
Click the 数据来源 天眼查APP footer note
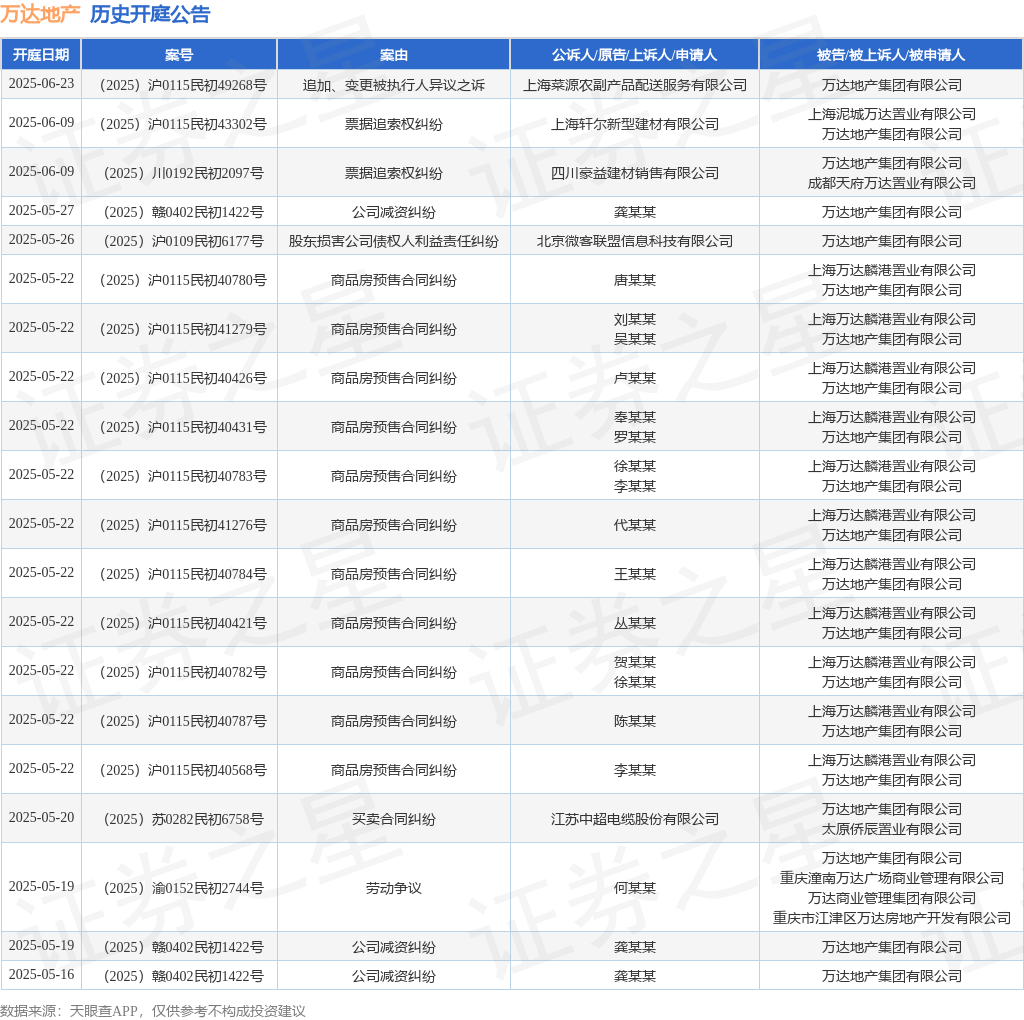click(x=153, y=1011)
